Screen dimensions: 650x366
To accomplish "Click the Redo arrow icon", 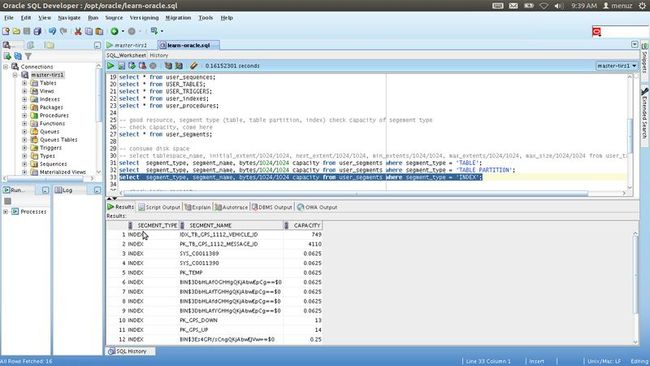I will point(63,31).
